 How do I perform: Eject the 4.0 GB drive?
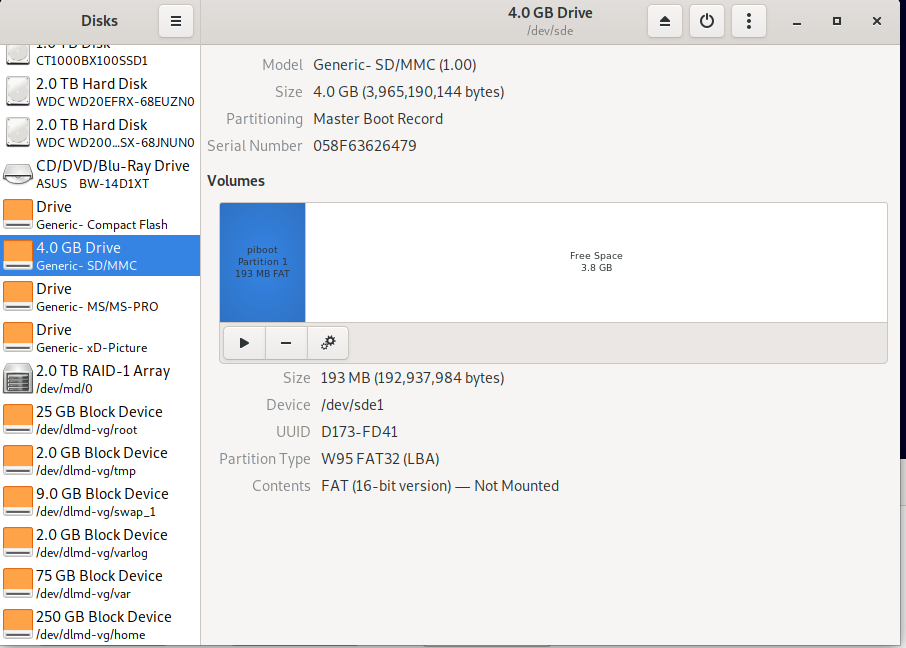(664, 21)
